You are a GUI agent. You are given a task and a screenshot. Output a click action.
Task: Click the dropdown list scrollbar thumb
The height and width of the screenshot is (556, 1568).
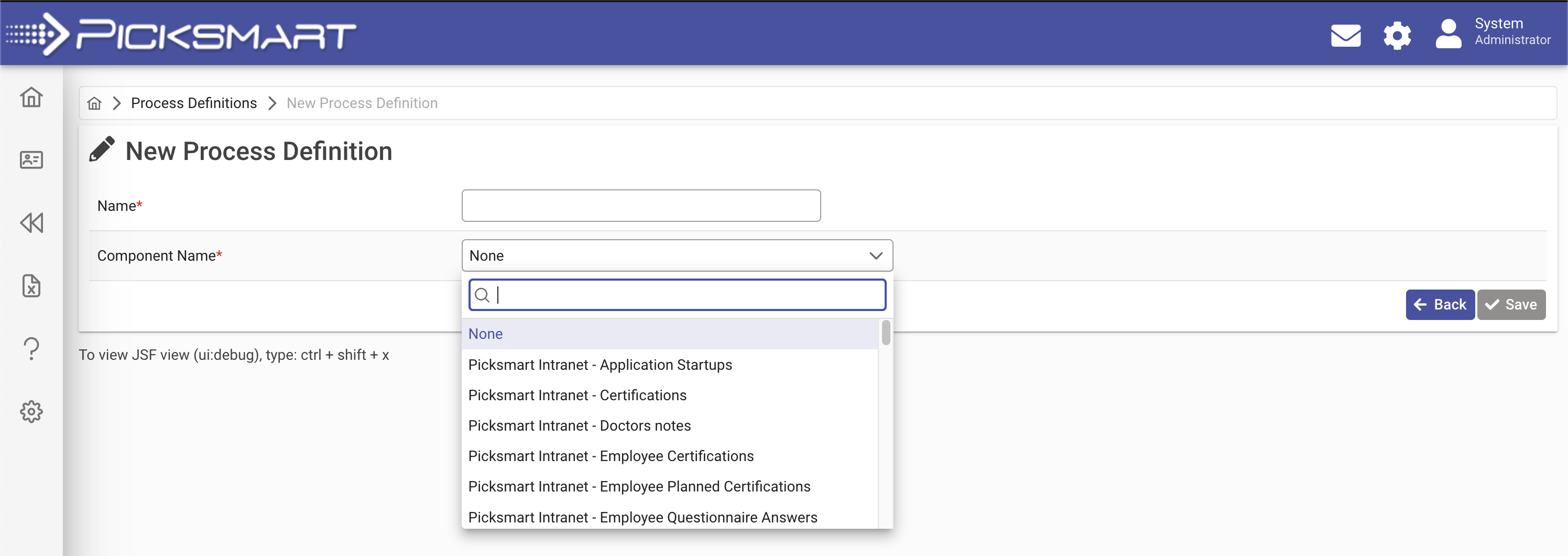point(886,333)
